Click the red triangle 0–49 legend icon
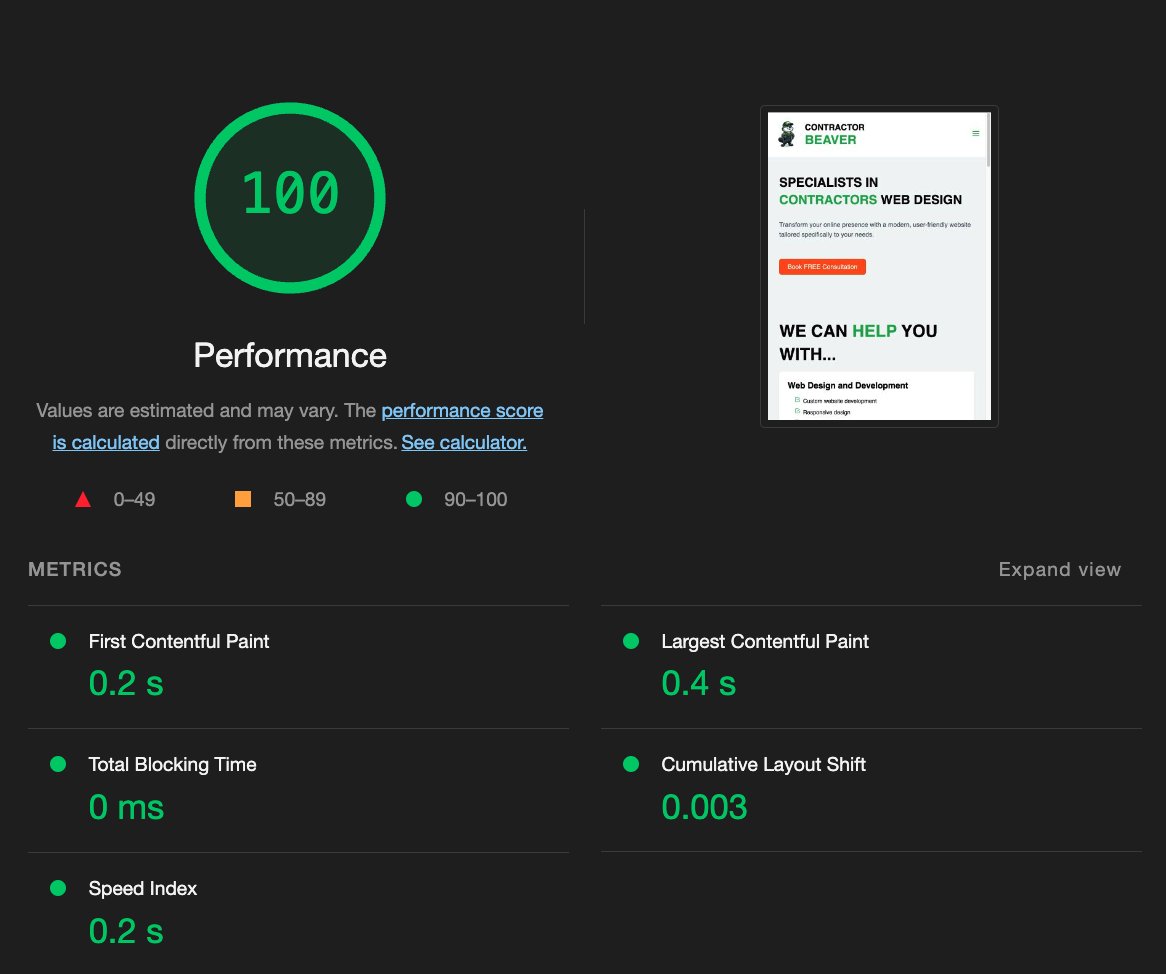This screenshot has width=1166, height=974. tap(83, 499)
